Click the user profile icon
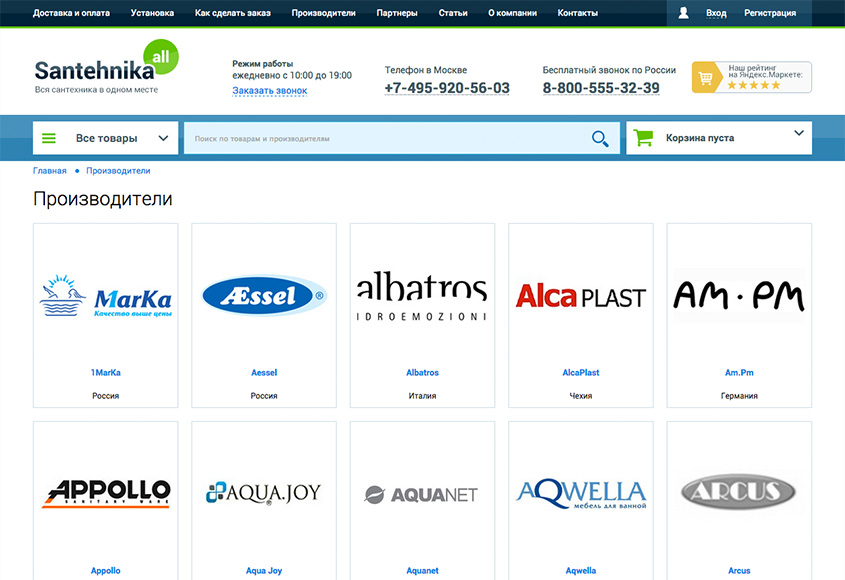The image size is (845, 580). tap(683, 13)
